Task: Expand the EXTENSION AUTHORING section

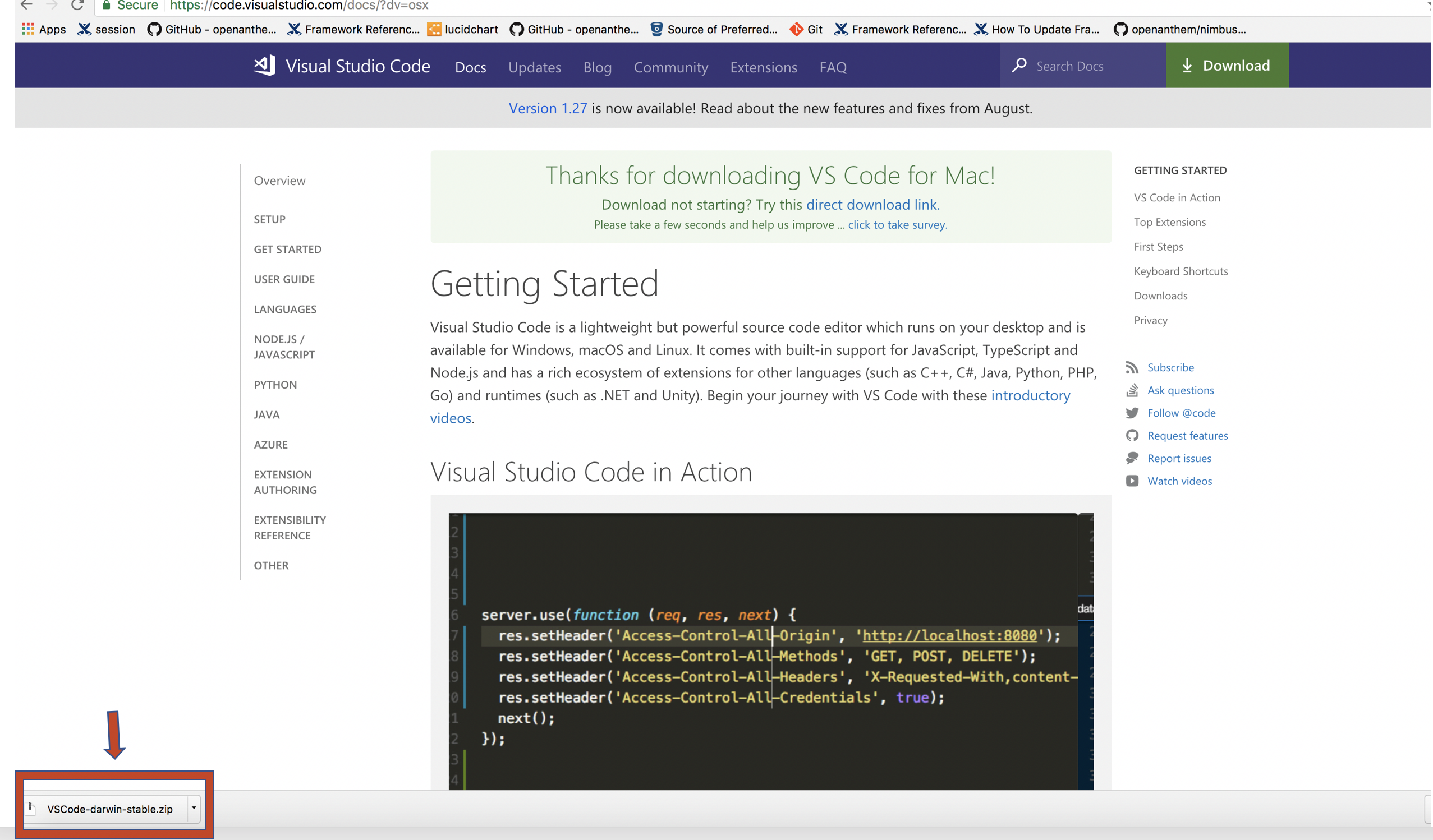Action: click(x=286, y=482)
